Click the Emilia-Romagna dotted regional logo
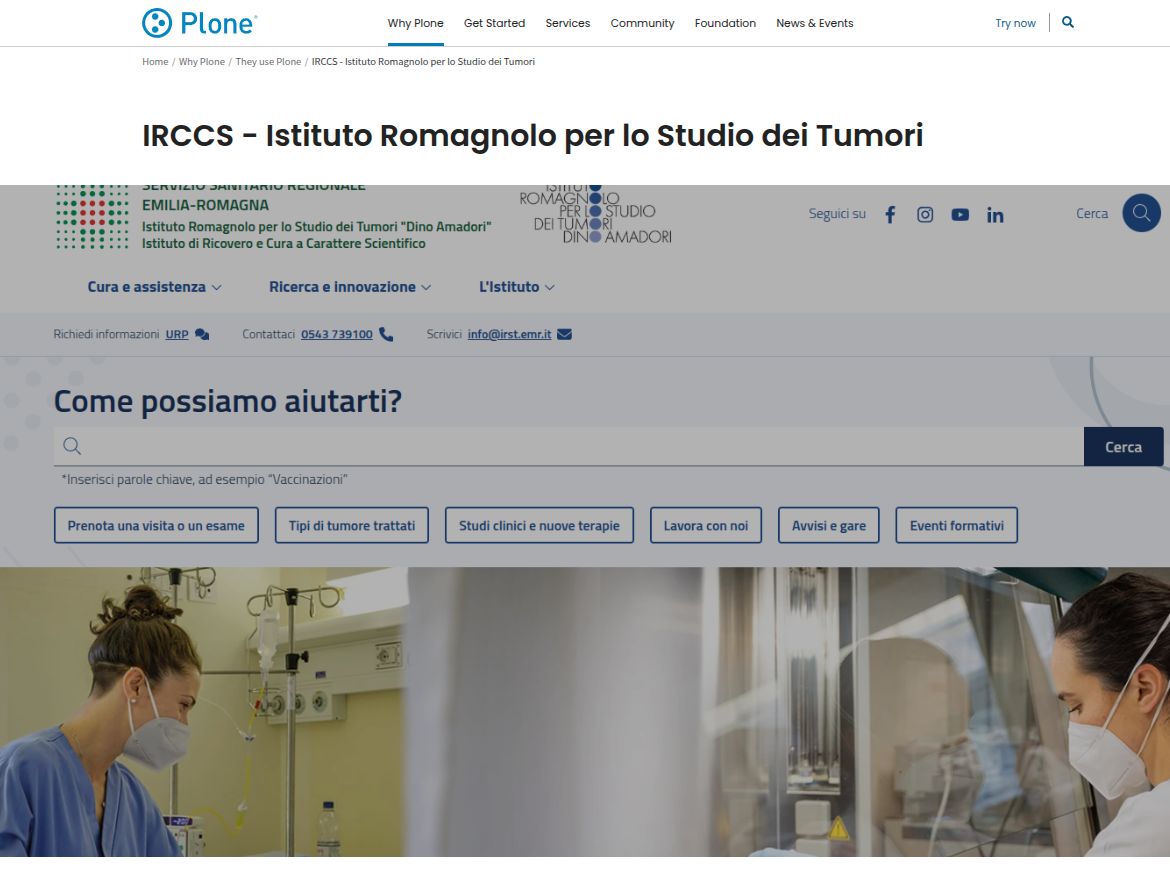 92,217
